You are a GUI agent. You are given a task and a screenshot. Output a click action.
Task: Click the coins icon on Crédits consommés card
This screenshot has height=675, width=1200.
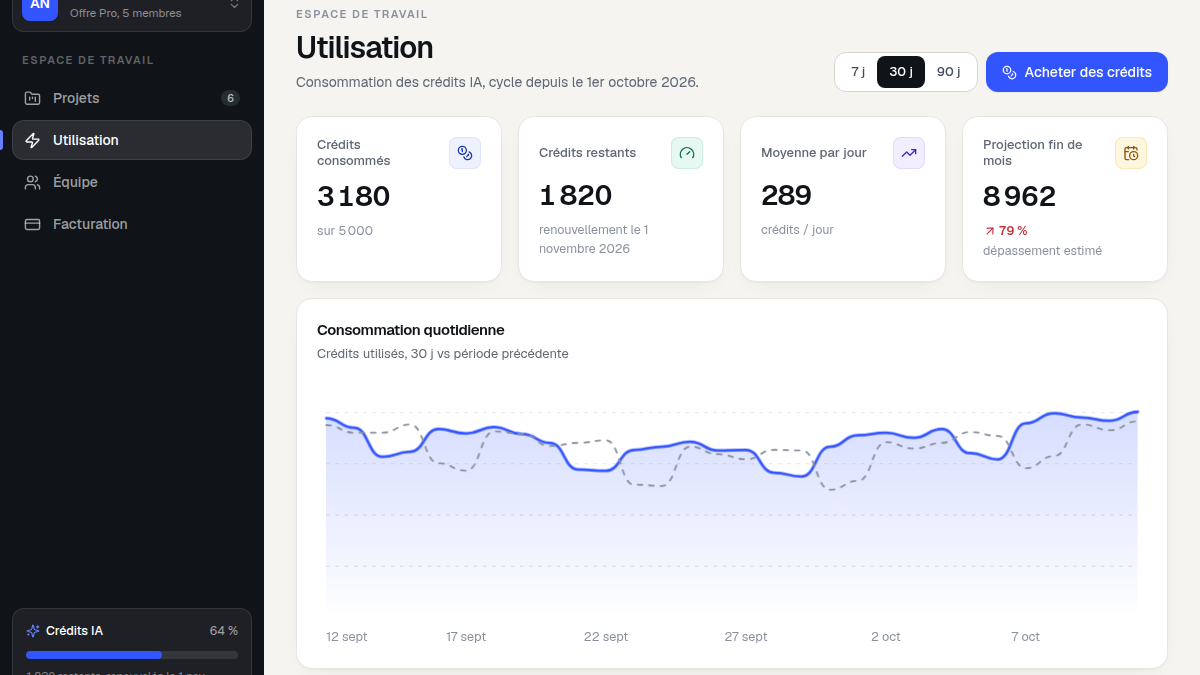pyautogui.click(x=465, y=153)
